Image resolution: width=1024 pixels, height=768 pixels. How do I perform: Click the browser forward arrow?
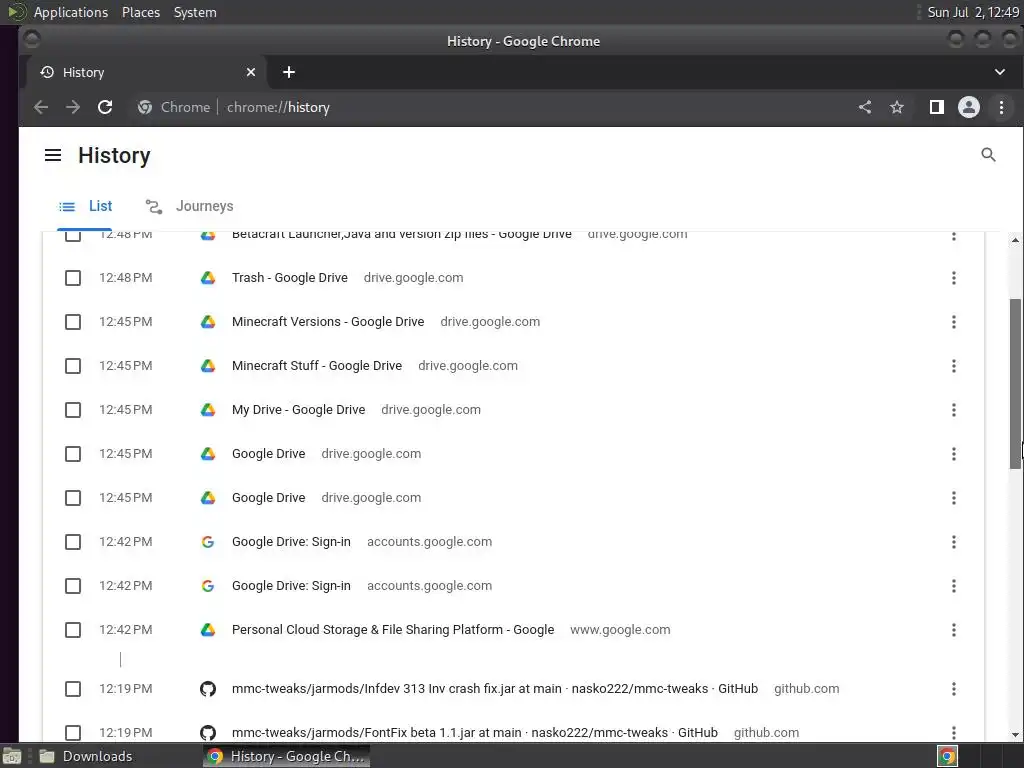click(72, 107)
